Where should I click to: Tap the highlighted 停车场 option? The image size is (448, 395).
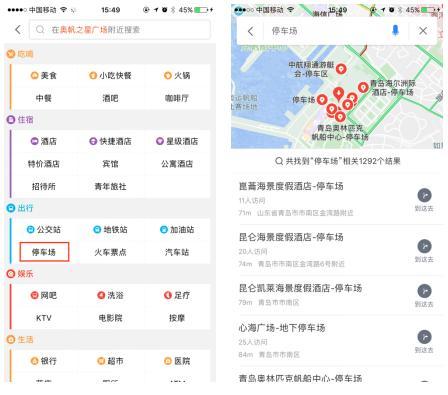pyautogui.click(x=44, y=252)
